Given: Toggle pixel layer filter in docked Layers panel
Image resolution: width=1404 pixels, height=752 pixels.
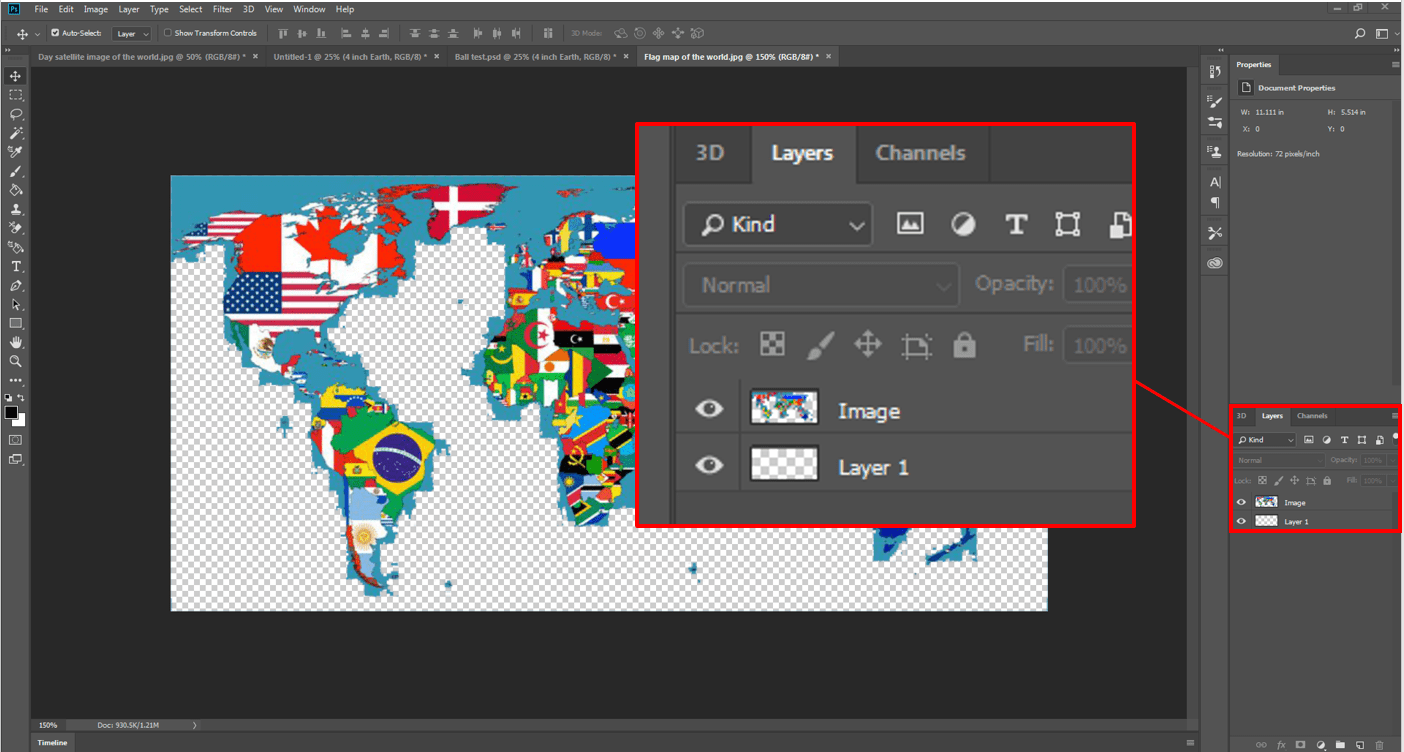Looking at the screenshot, I should [x=1308, y=440].
